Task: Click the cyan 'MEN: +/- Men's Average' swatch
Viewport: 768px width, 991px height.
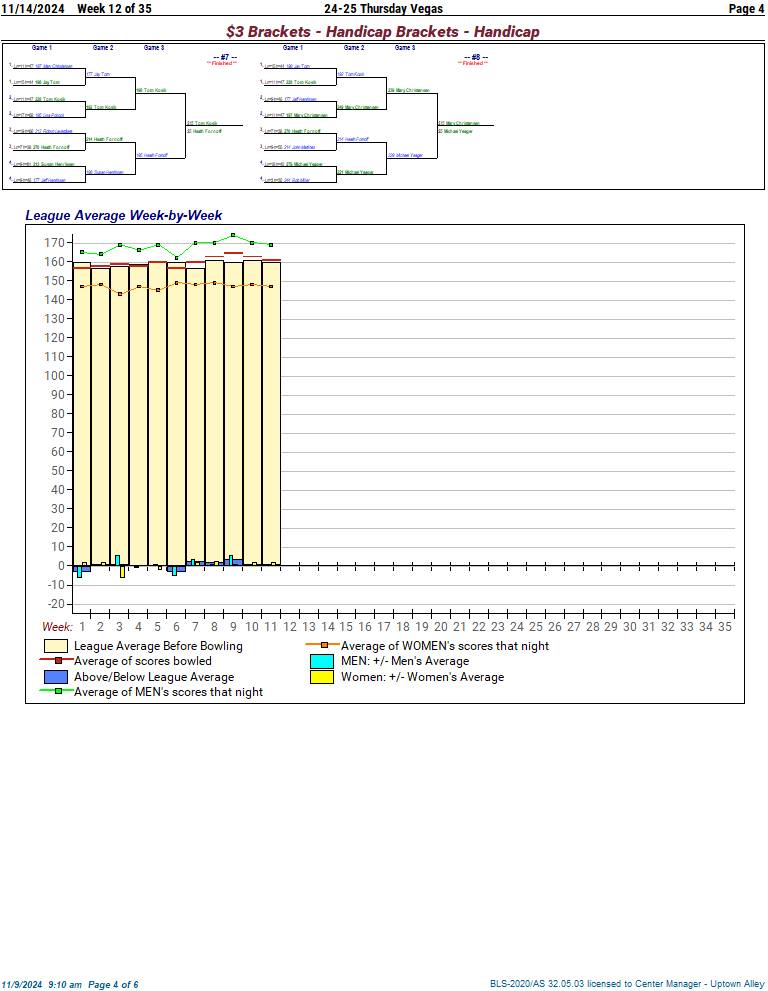Action: click(x=322, y=661)
